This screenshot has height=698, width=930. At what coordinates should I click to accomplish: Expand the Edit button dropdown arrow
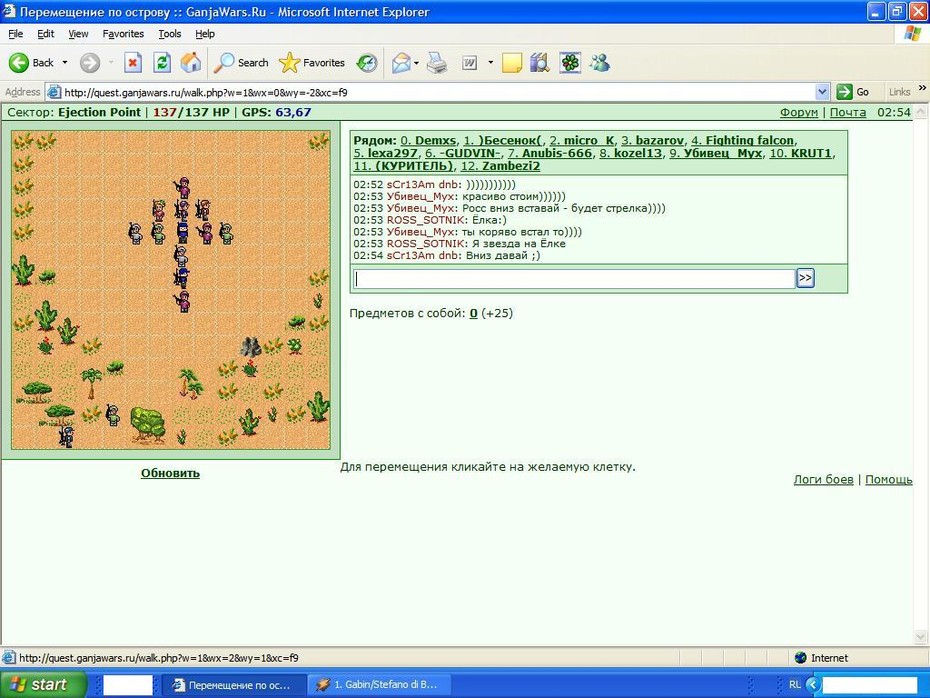tap(491, 62)
